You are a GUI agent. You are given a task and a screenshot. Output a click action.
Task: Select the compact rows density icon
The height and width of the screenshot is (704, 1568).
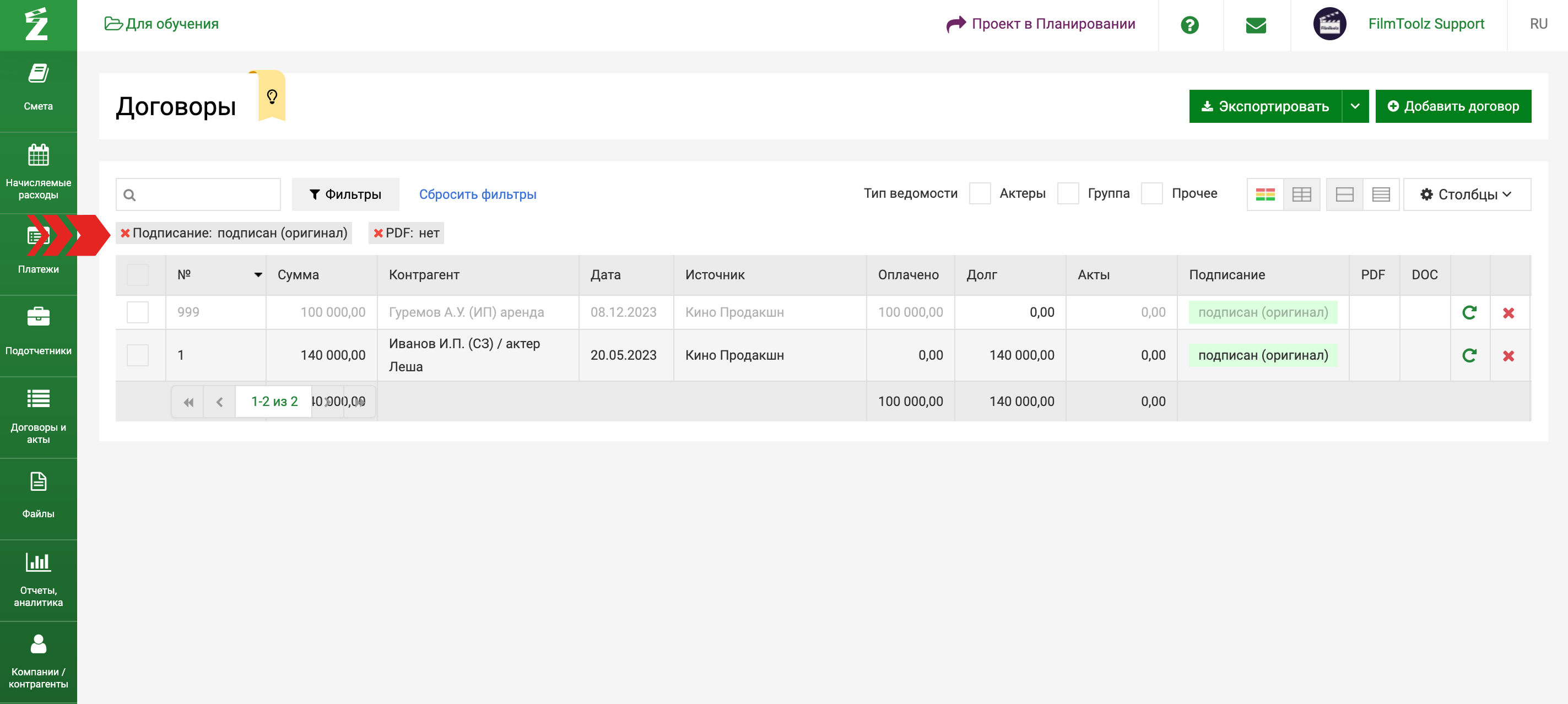click(x=1381, y=194)
